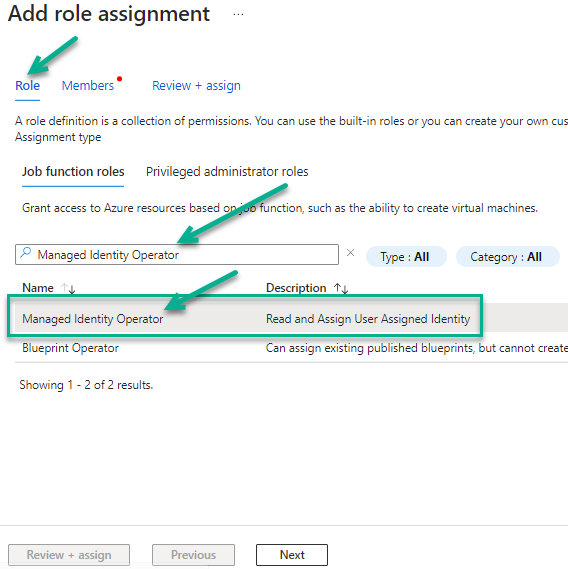
Task: Sort roles by Name column arrows
Action: [x=68, y=288]
